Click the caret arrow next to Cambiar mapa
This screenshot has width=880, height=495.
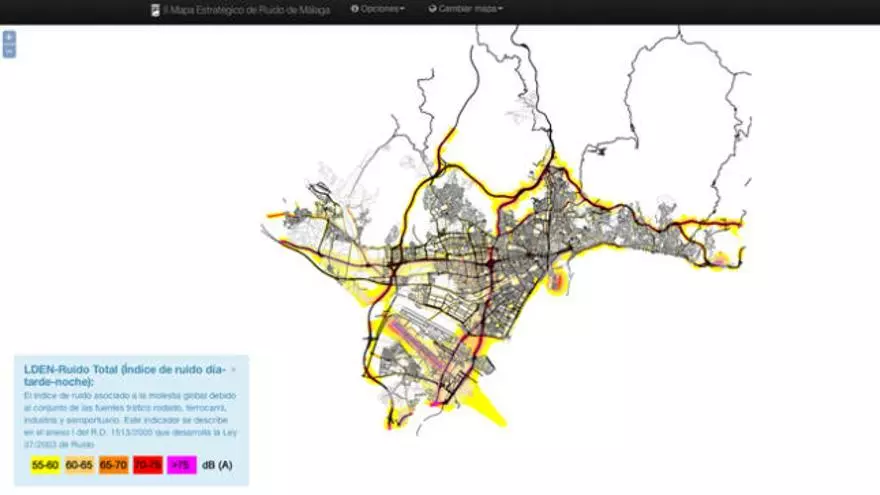coord(501,9)
